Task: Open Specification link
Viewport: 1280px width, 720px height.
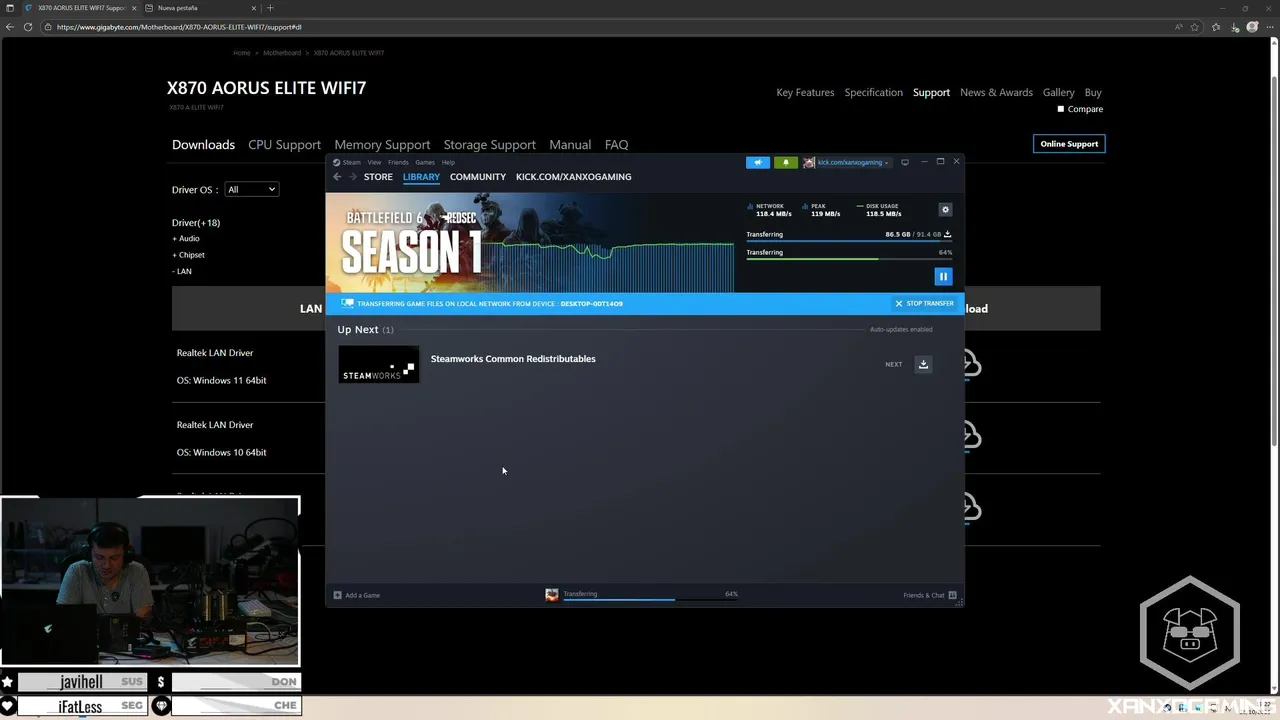Action: click(873, 92)
